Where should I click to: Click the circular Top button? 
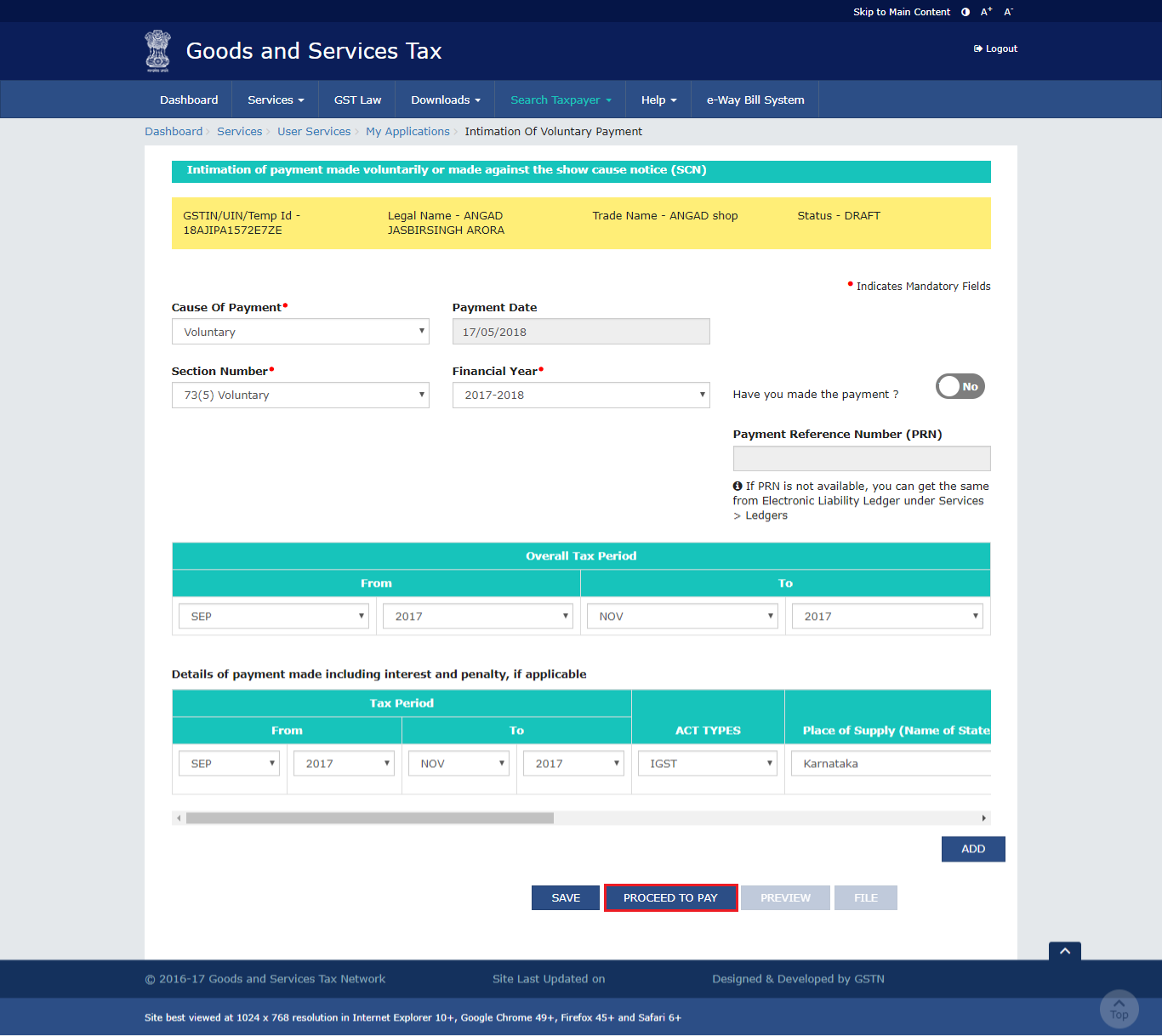[1119, 1010]
